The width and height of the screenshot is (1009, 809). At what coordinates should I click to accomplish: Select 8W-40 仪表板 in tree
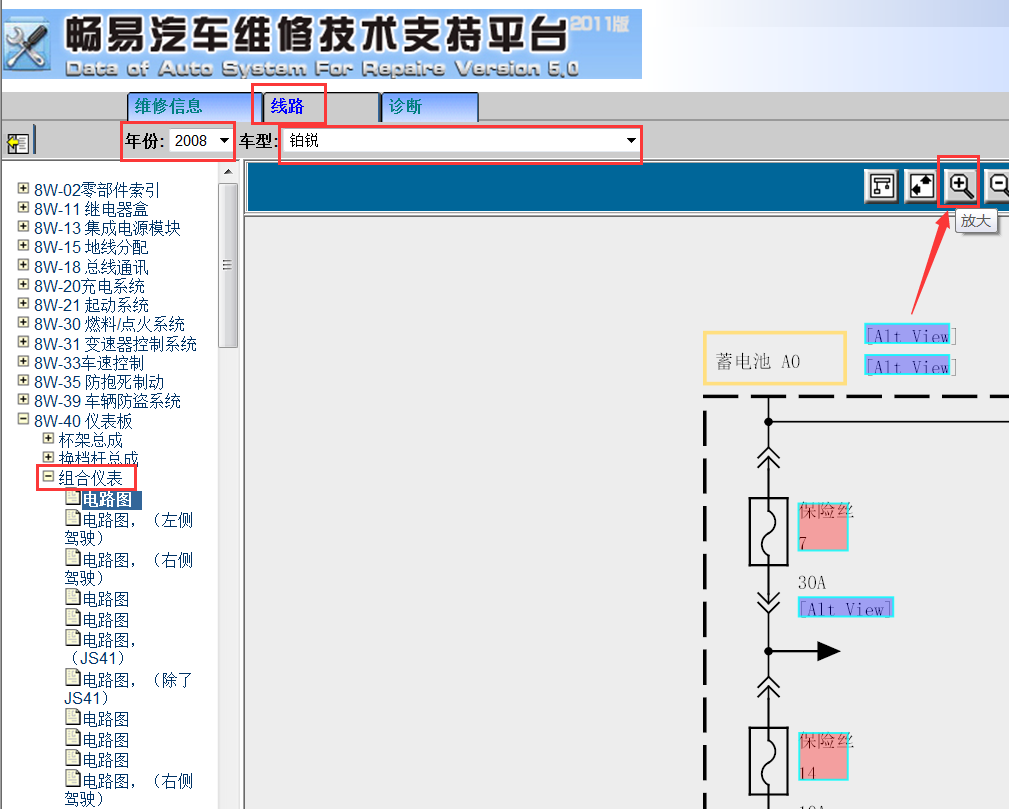pos(83,421)
